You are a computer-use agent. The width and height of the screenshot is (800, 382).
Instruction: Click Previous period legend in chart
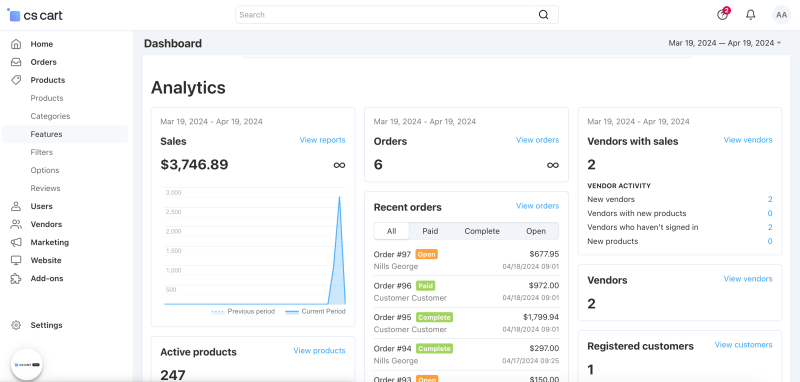tap(243, 311)
